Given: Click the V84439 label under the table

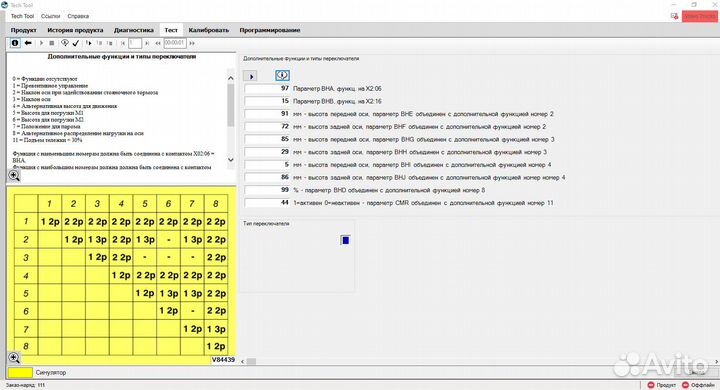Looking at the screenshot, I should (x=223, y=360).
